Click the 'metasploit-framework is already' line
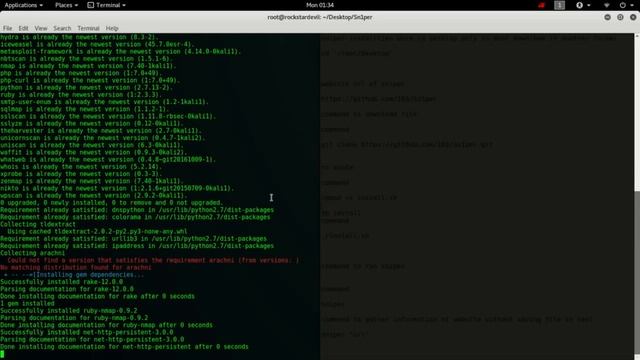The width and height of the screenshot is (640, 360). (120, 51)
